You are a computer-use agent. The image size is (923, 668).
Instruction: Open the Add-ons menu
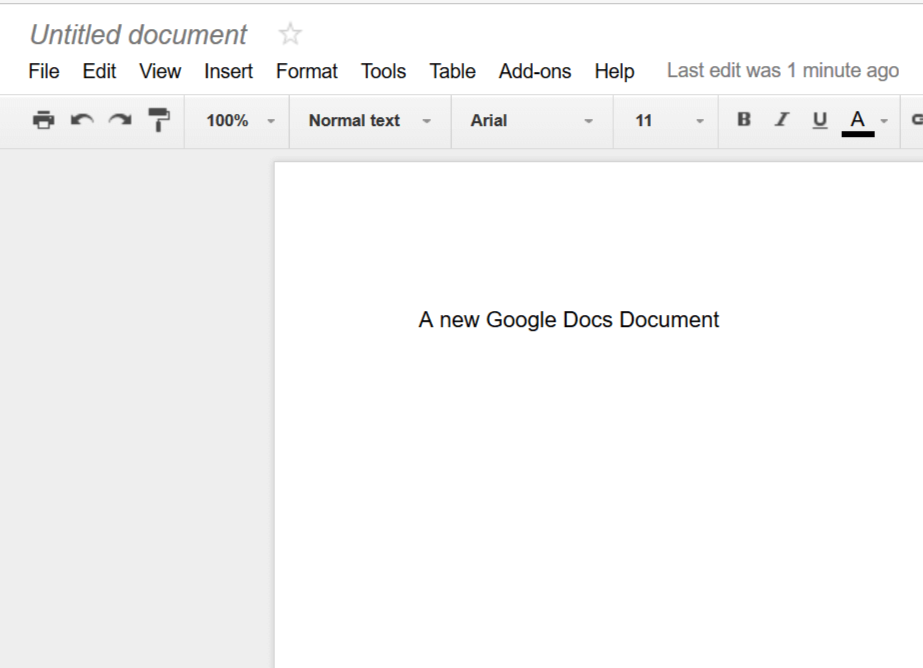535,71
